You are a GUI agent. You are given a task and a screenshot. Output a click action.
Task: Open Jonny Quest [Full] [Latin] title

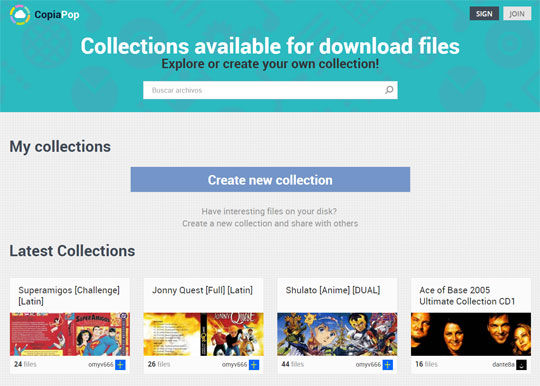point(202,290)
